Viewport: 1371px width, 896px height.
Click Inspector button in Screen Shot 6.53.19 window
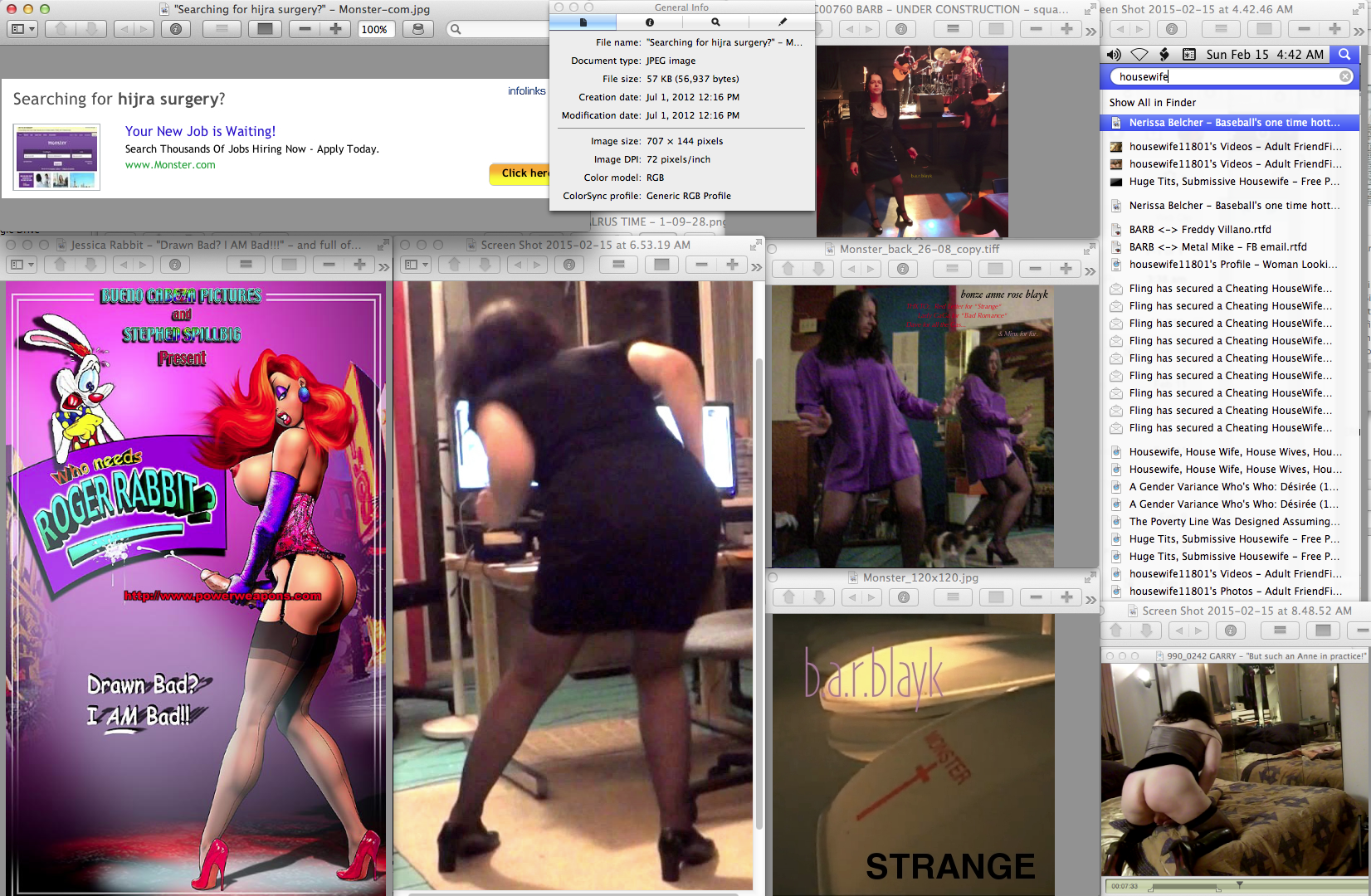pos(569,265)
